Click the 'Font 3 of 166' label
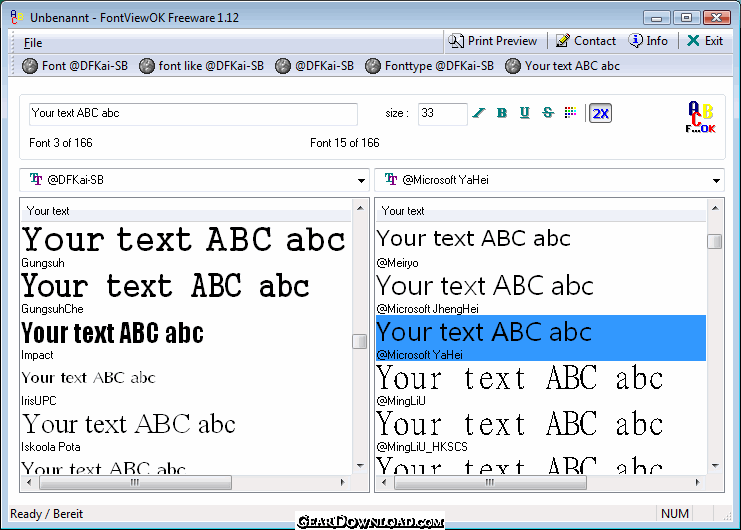Screen dimensions: 741x530 coord(61,143)
